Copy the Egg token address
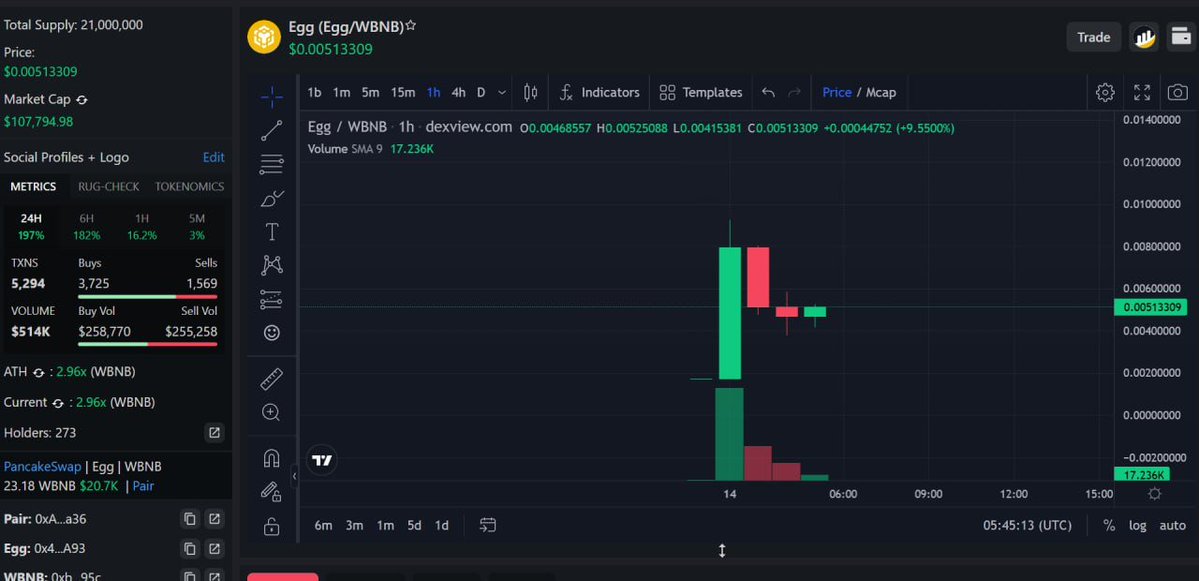 (190, 549)
